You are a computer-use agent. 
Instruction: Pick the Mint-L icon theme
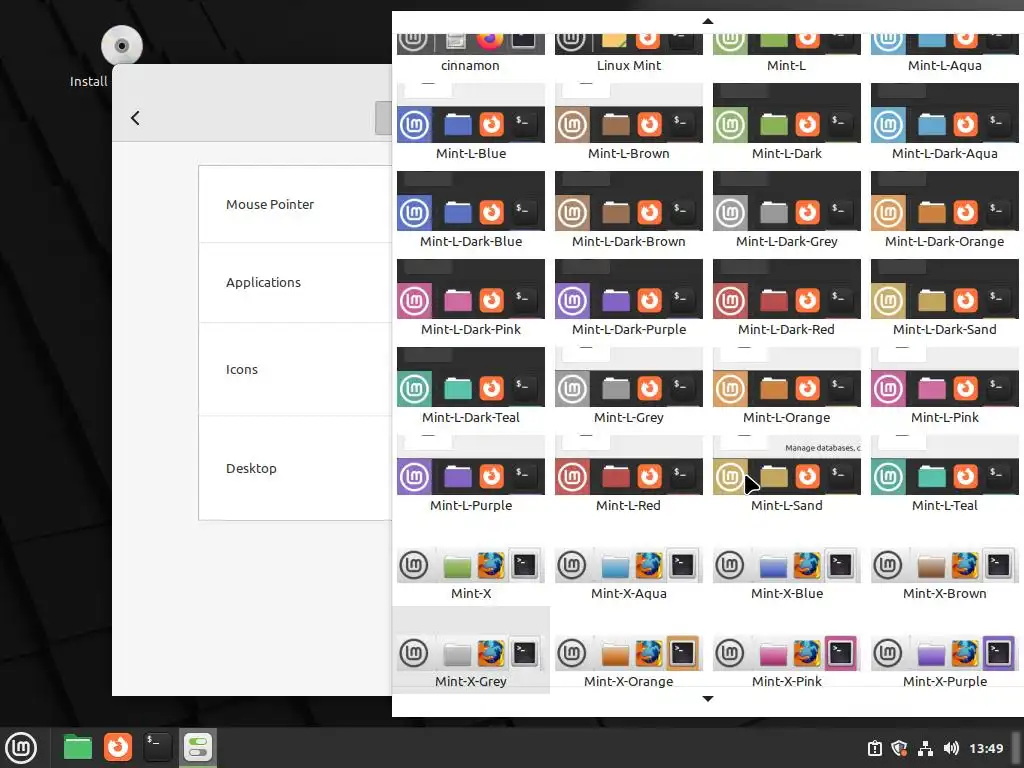(x=786, y=54)
